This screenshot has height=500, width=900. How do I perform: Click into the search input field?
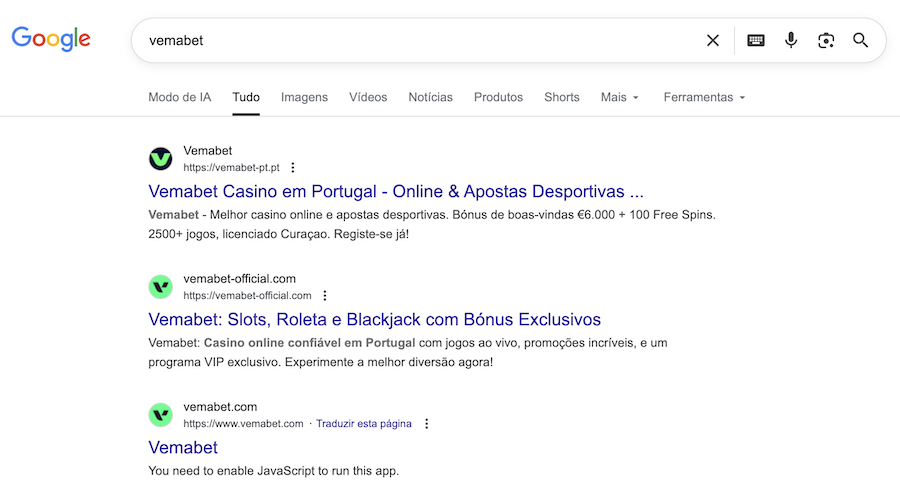420,40
